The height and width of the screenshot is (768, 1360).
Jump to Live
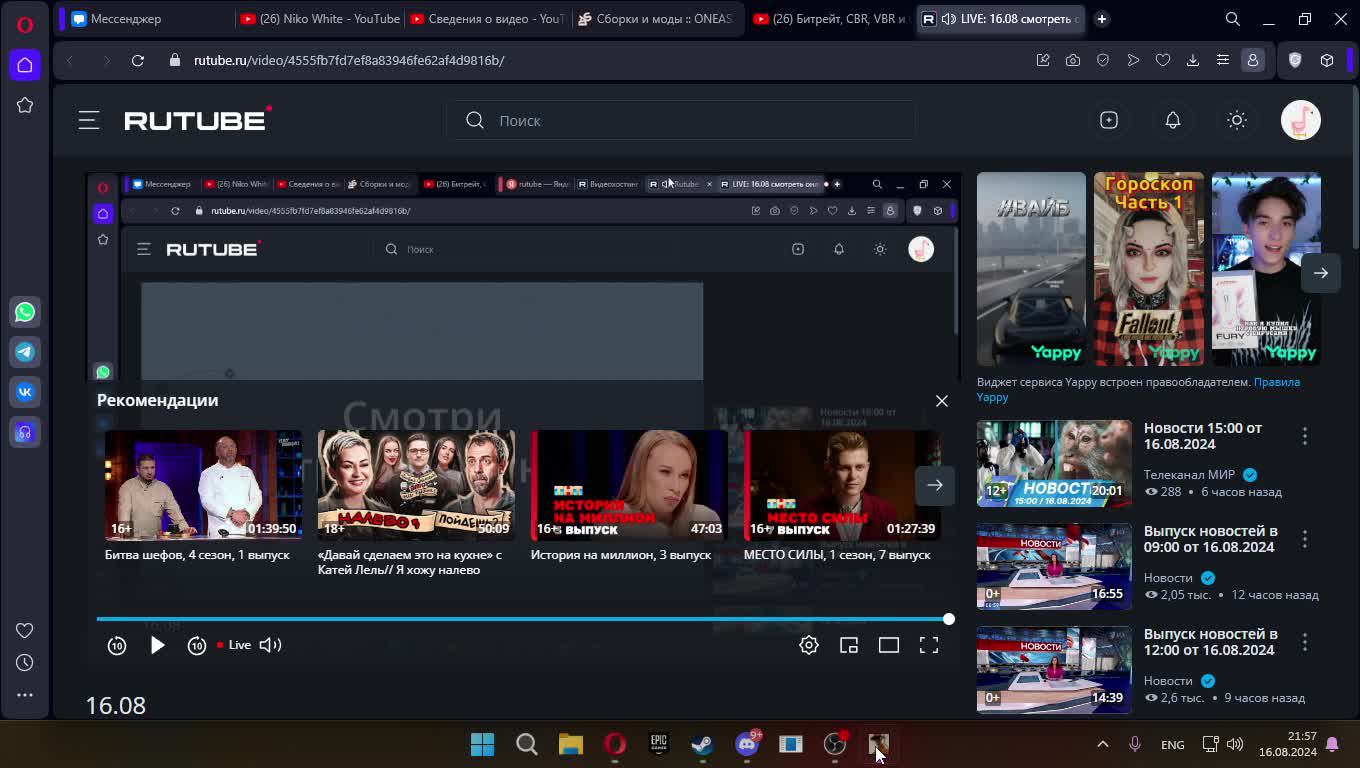point(234,645)
